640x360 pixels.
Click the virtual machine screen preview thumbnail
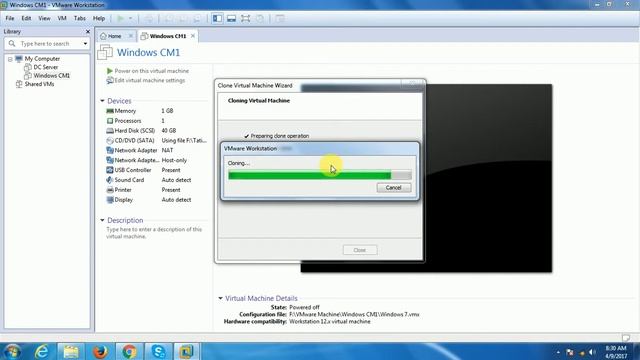[488, 178]
